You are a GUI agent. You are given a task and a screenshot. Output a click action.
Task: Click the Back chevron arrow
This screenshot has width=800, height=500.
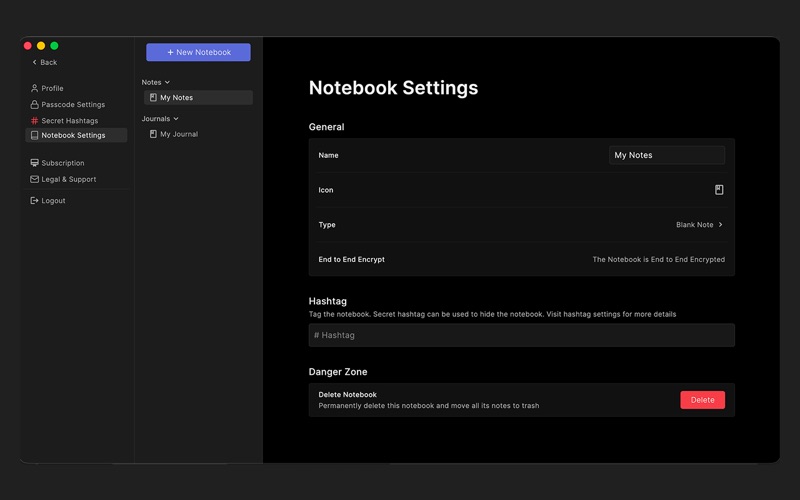(34, 62)
